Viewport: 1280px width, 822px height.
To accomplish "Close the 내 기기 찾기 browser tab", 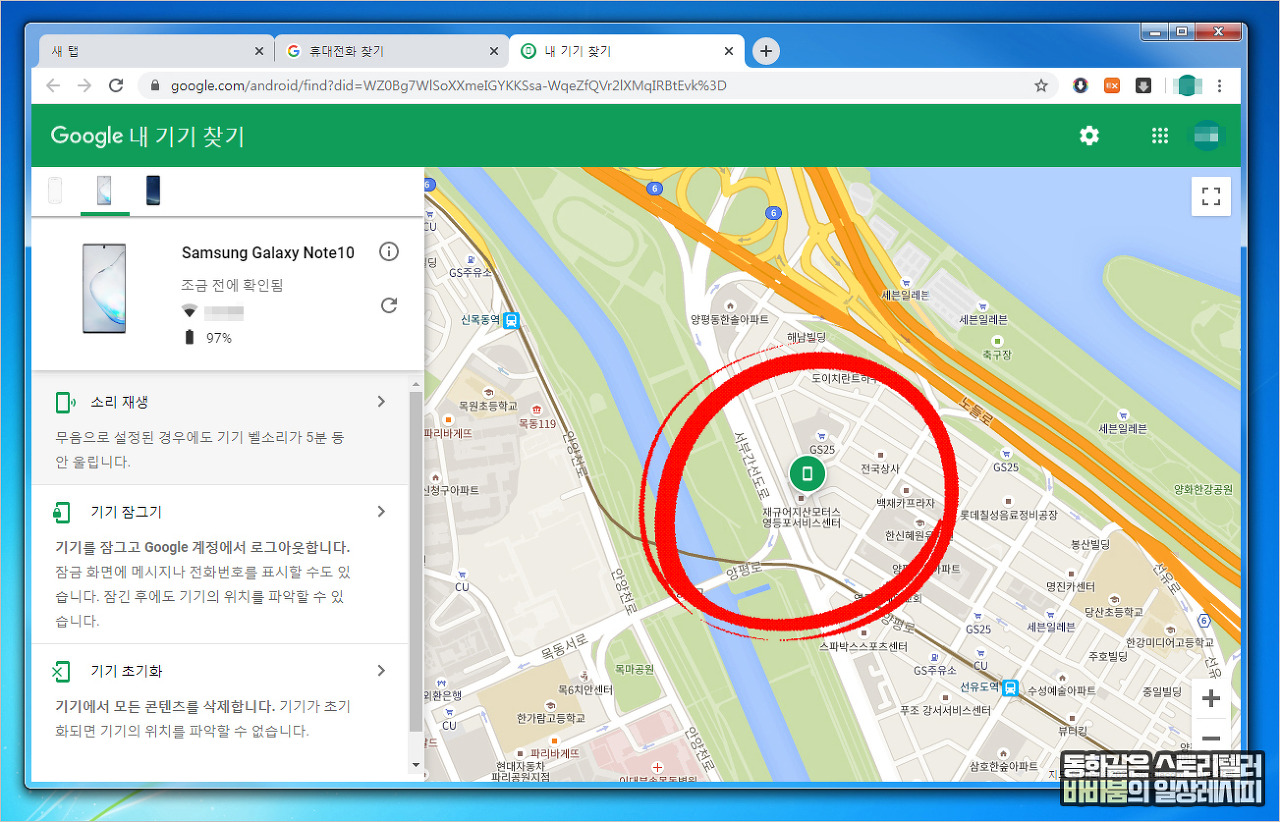I will (x=729, y=51).
